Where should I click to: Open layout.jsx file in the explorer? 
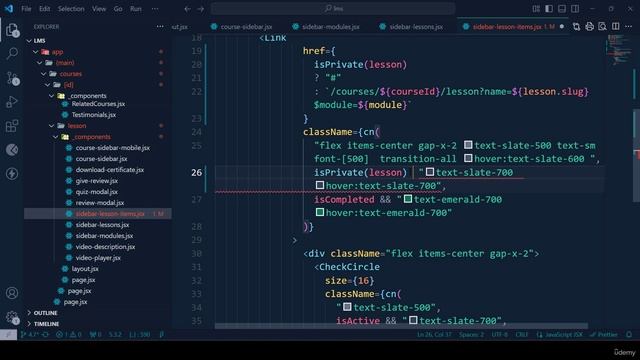(84, 269)
